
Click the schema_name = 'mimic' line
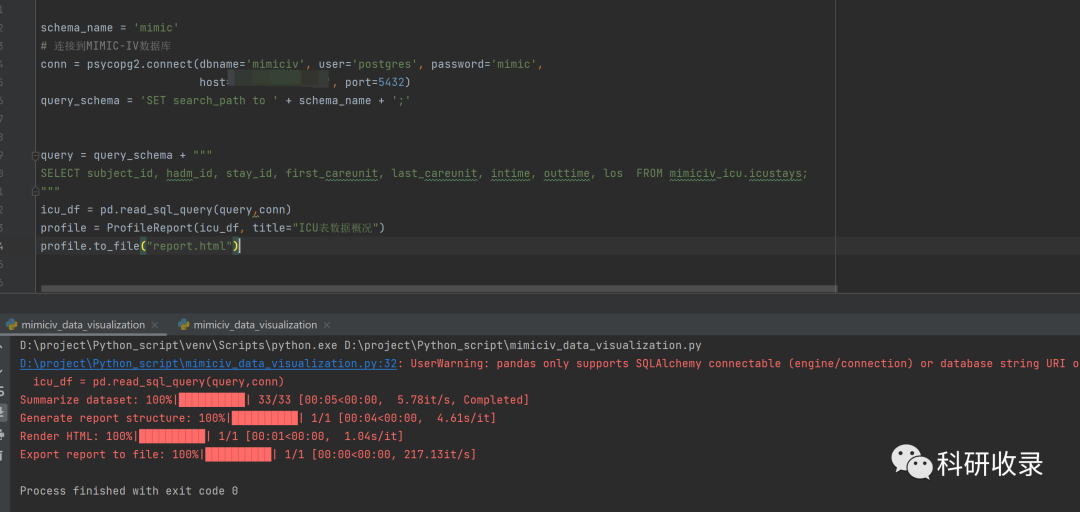coord(110,28)
